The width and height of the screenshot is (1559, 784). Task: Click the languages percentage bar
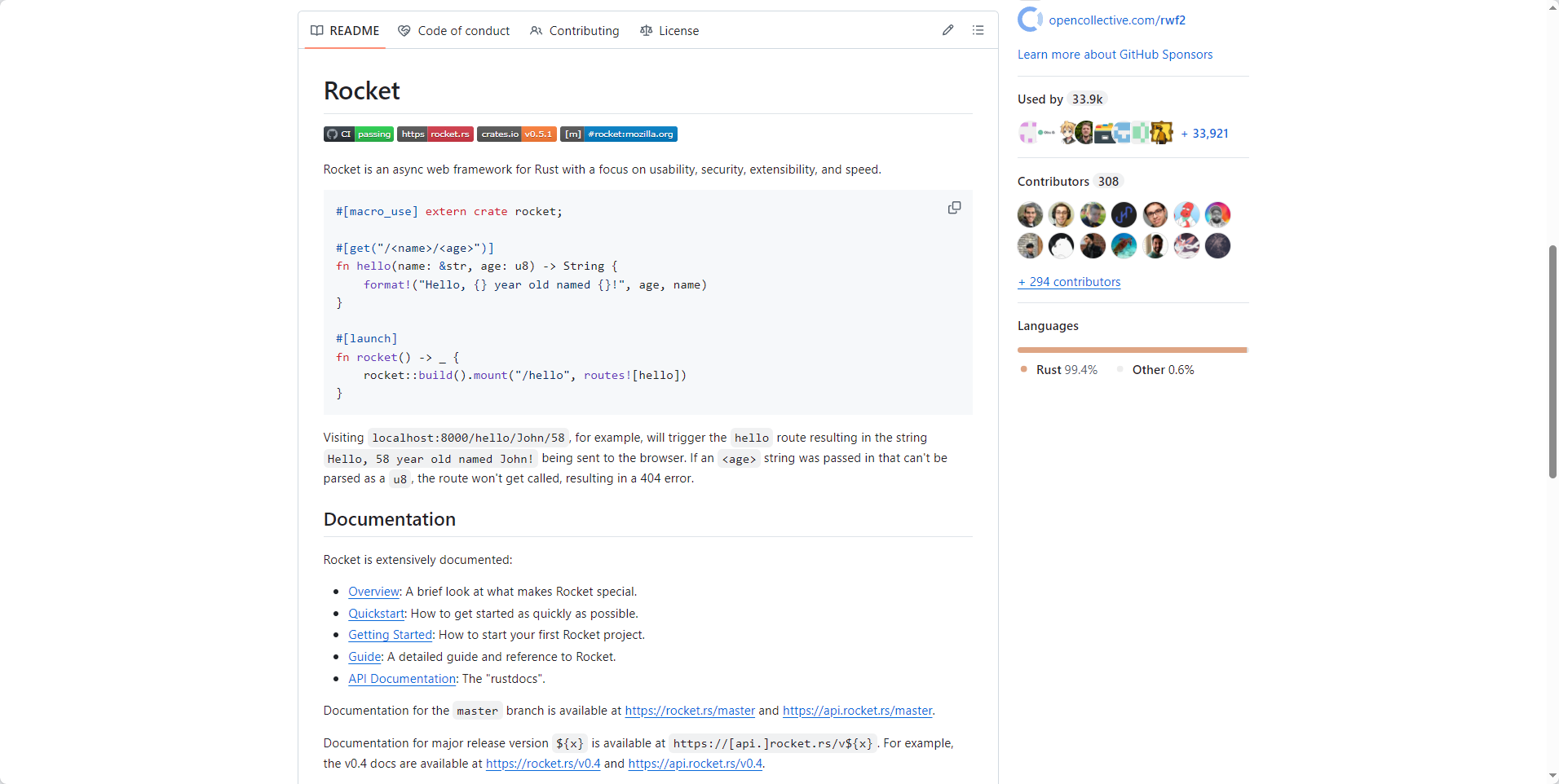point(1133,350)
